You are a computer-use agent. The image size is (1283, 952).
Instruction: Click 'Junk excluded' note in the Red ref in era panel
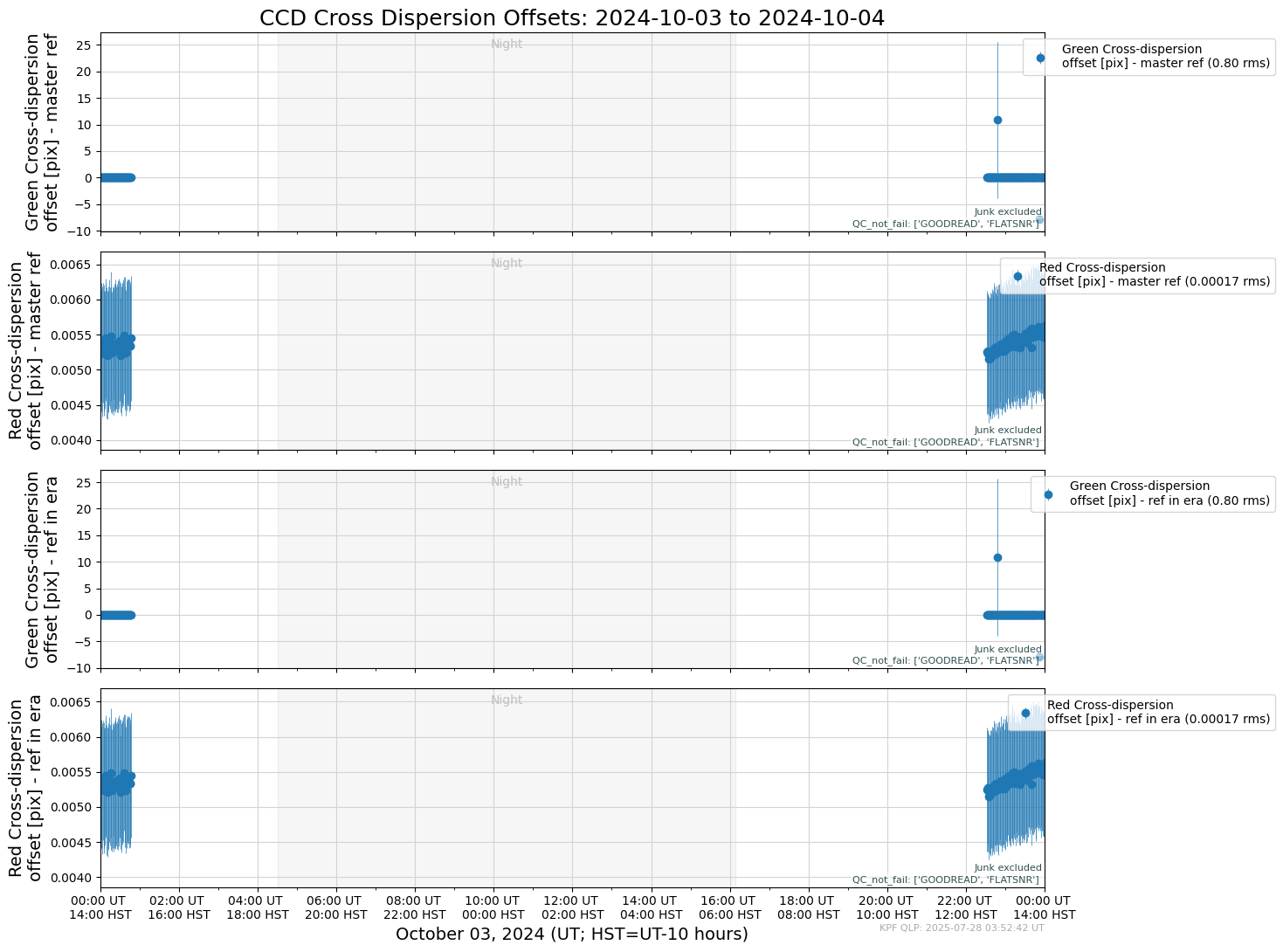point(1008,867)
